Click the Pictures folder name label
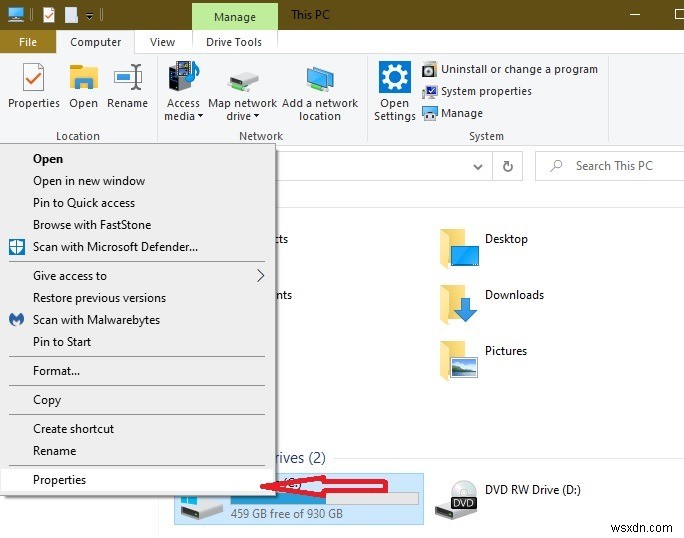 (506, 351)
